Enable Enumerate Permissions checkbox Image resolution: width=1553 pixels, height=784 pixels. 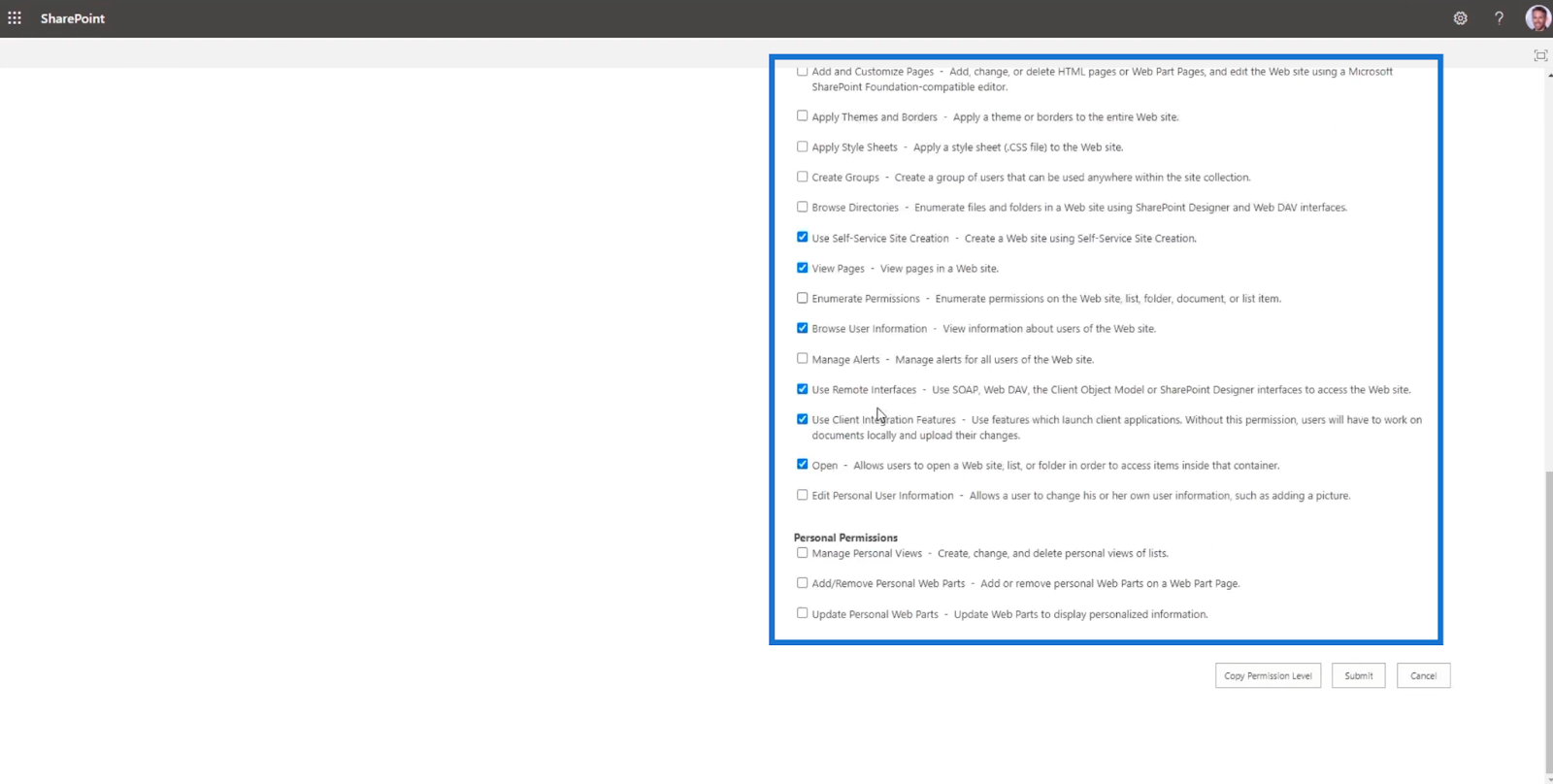click(802, 298)
